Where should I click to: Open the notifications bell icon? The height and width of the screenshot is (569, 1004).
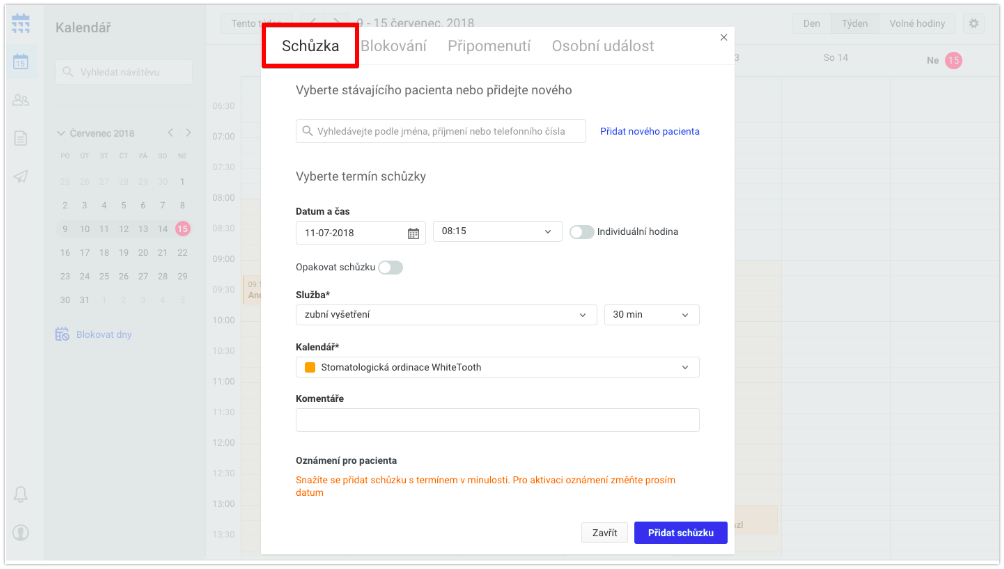pyautogui.click(x=20, y=494)
